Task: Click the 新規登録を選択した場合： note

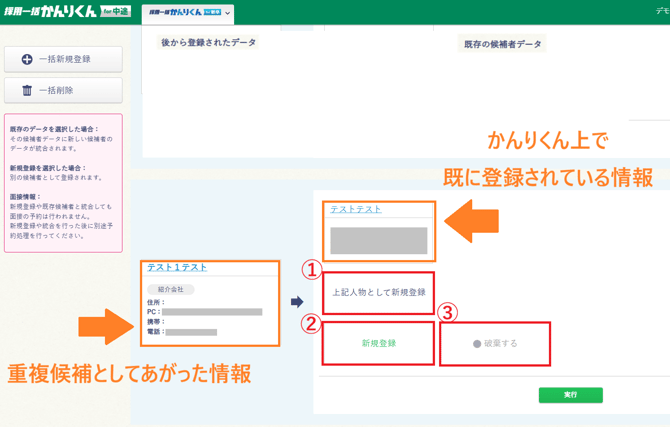Action: point(48,168)
